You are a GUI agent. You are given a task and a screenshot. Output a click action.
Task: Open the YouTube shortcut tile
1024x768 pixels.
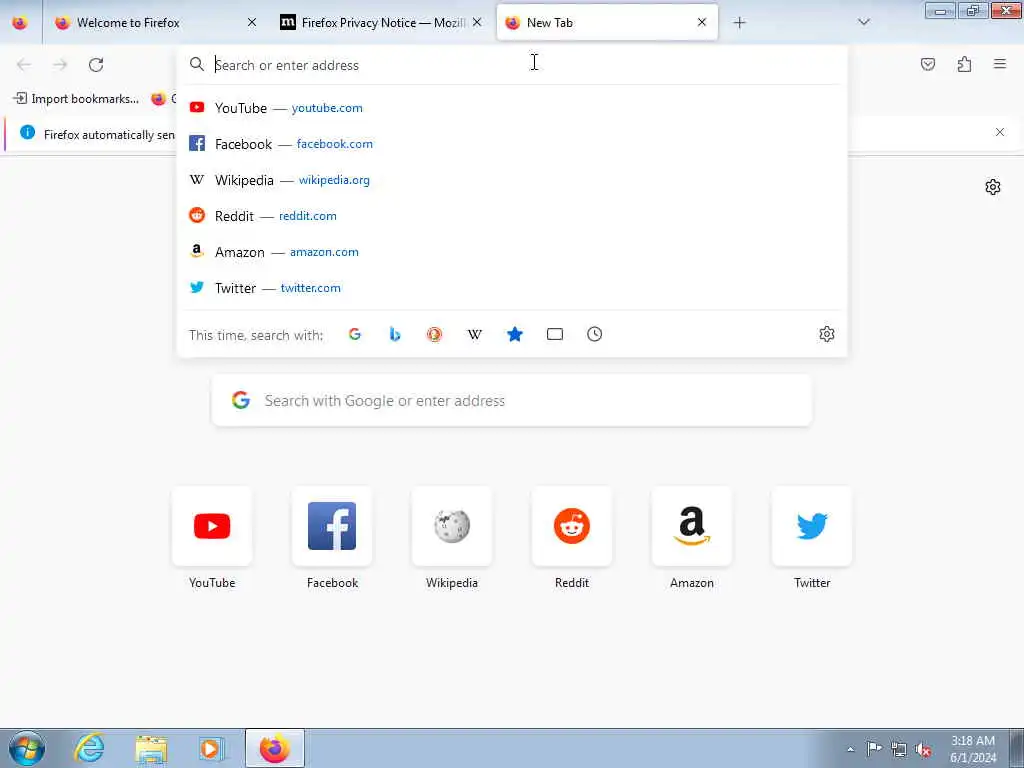(212, 526)
